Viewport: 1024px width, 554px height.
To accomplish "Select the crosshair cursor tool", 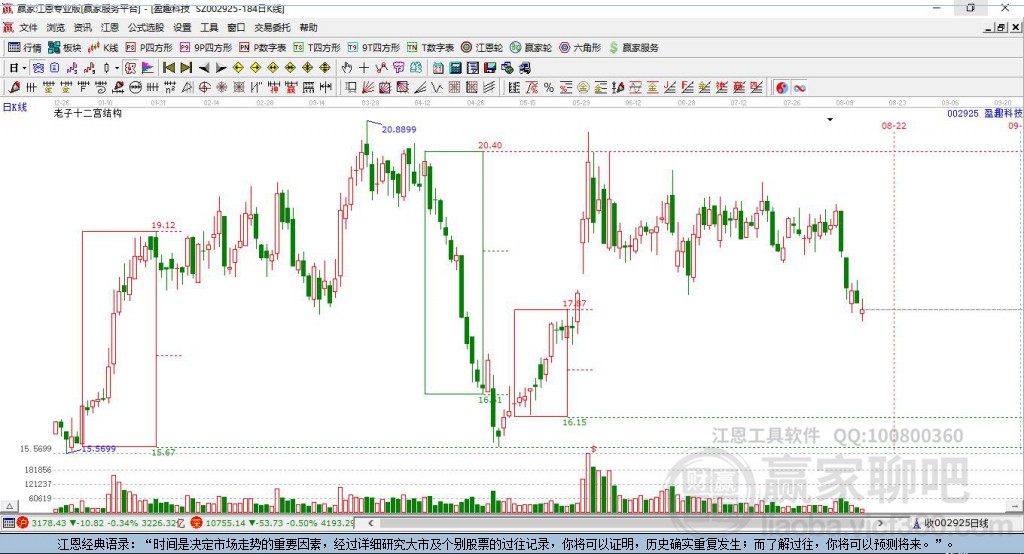I will [364, 68].
